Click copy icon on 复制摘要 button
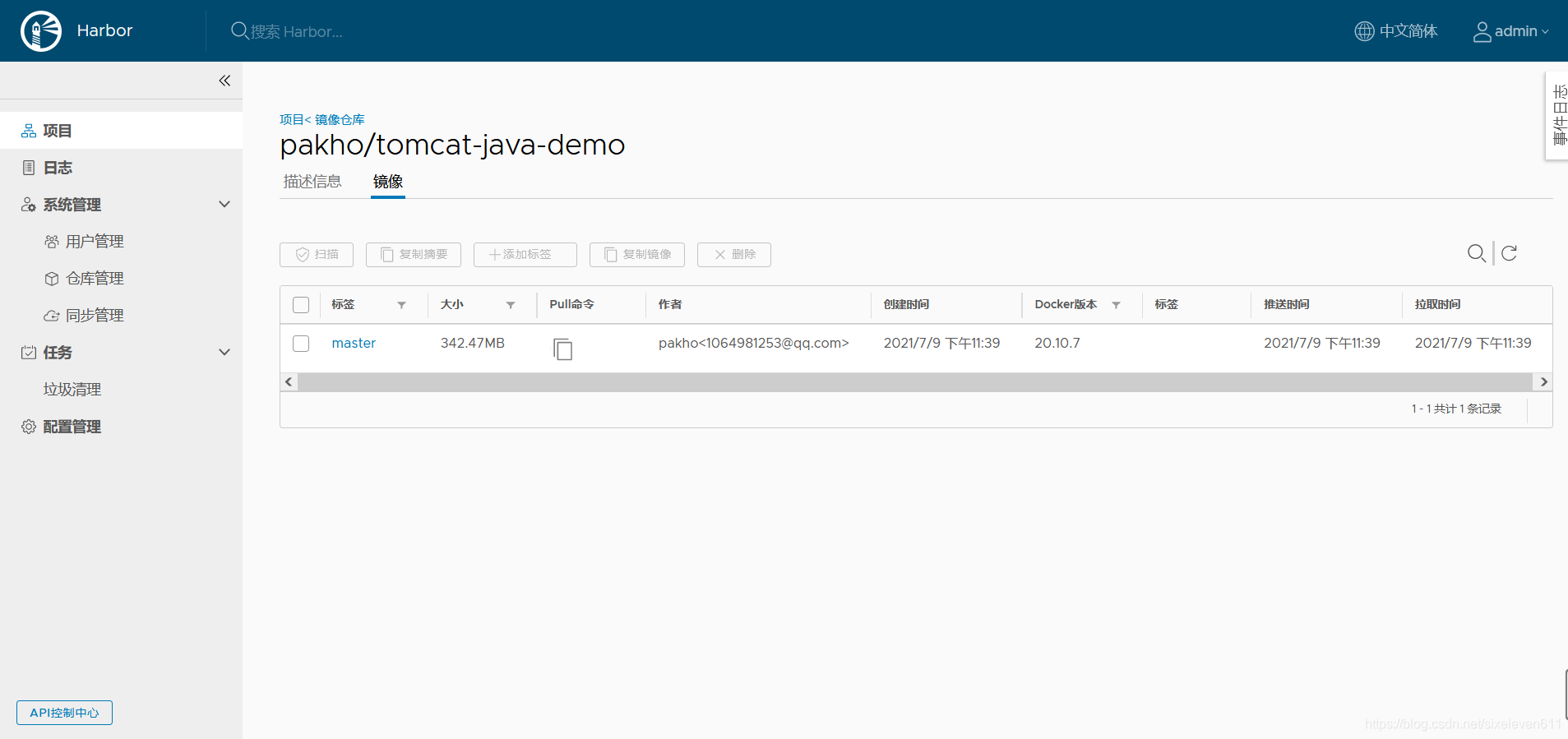The width and height of the screenshot is (1568, 739). click(x=387, y=255)
